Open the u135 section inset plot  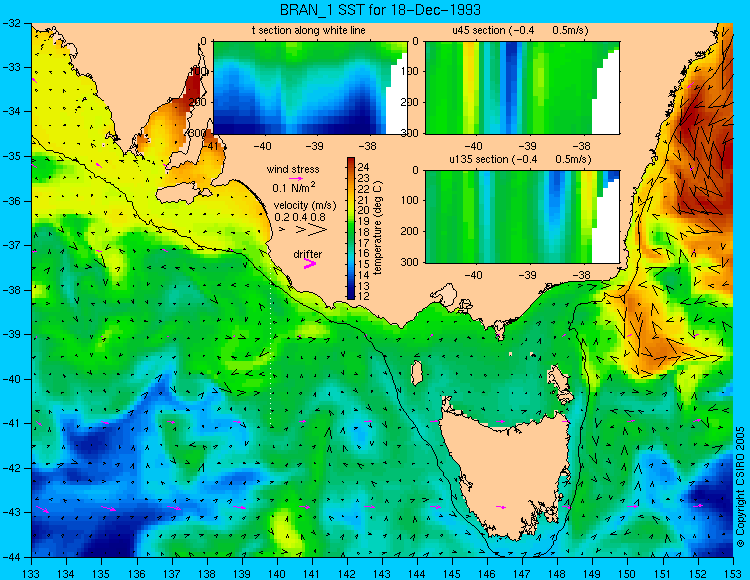(x=522, y=216)
